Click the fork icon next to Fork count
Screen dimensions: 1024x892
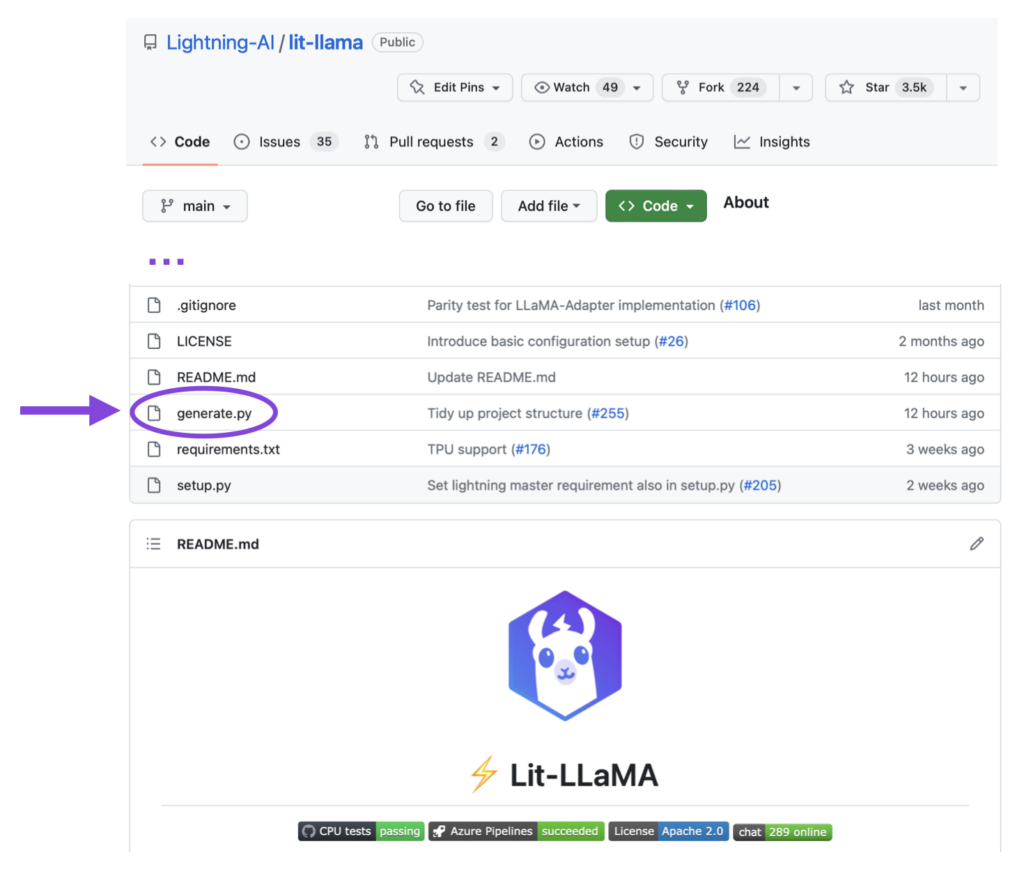[x=683, y=87]
